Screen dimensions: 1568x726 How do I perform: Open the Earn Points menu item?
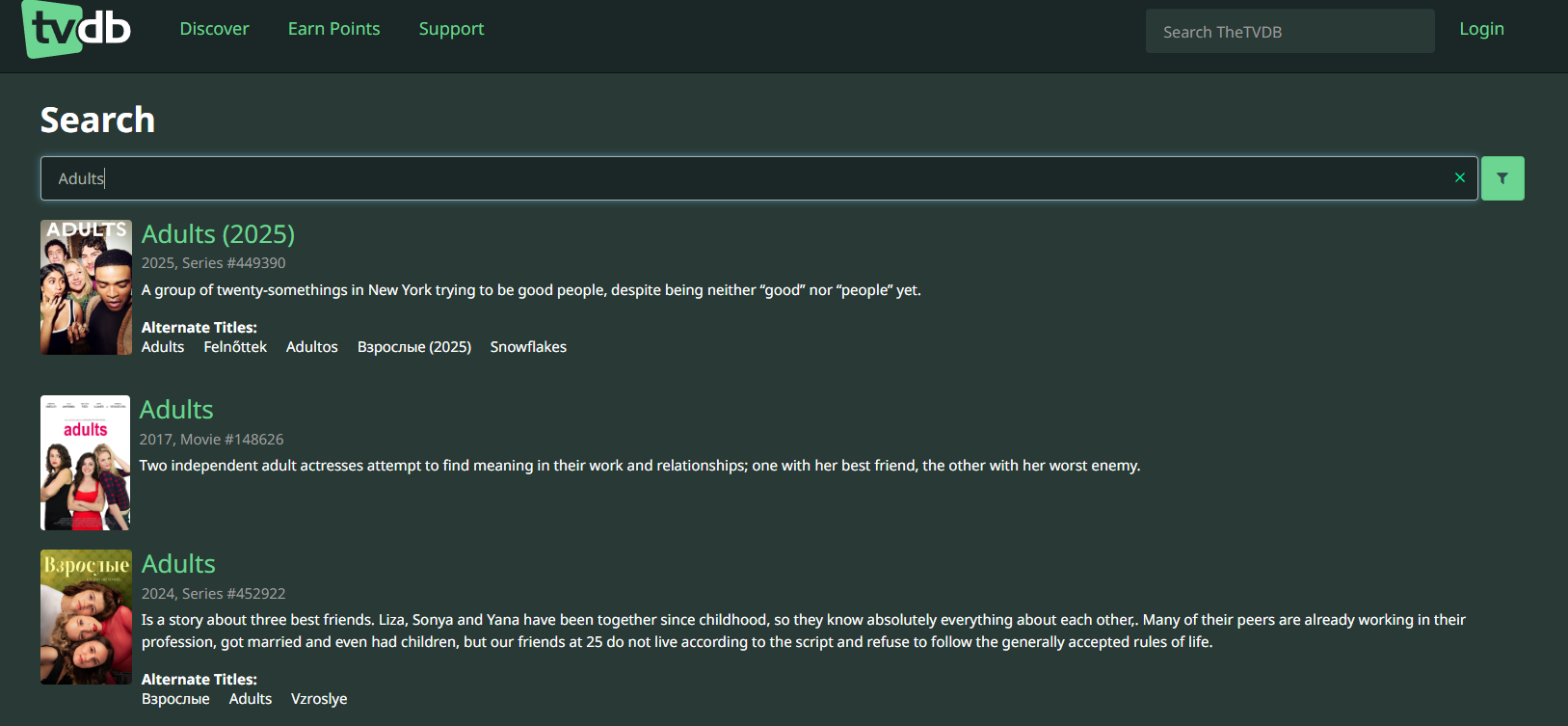(x=333, y=29)
